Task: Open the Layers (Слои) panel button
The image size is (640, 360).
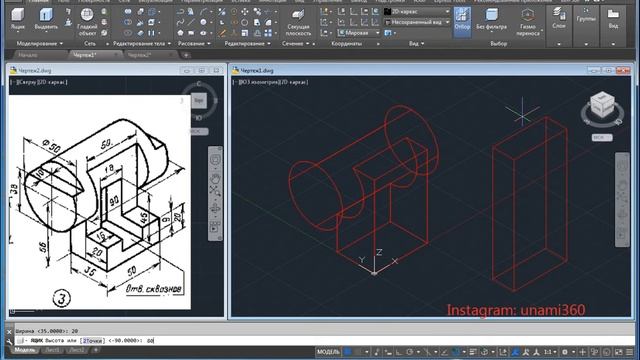Action: [x=559, y=18]
